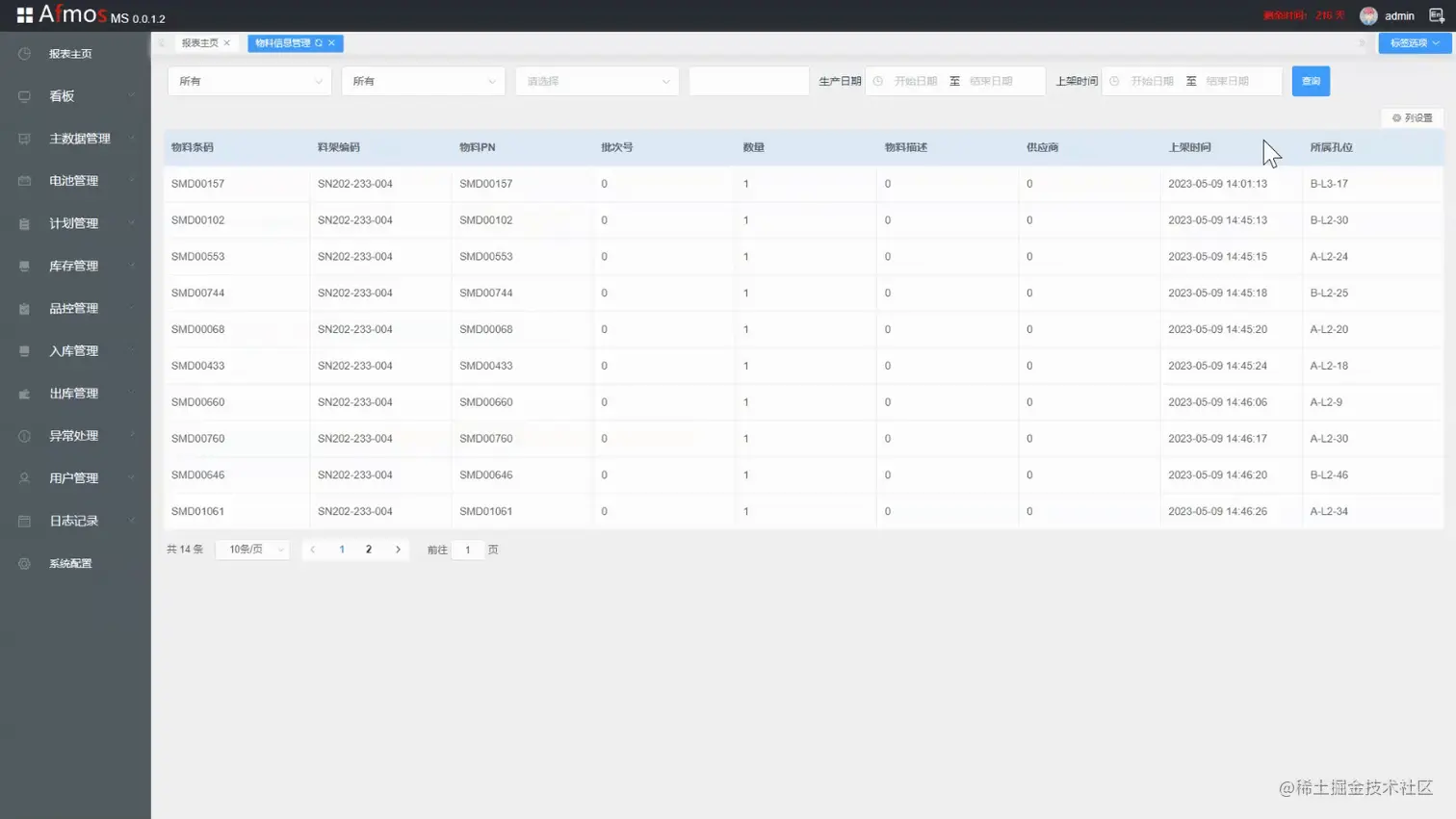Open the app grid icon beside Afmos logo
This screenshot has width=1456, height=819.
coord(25,15)
